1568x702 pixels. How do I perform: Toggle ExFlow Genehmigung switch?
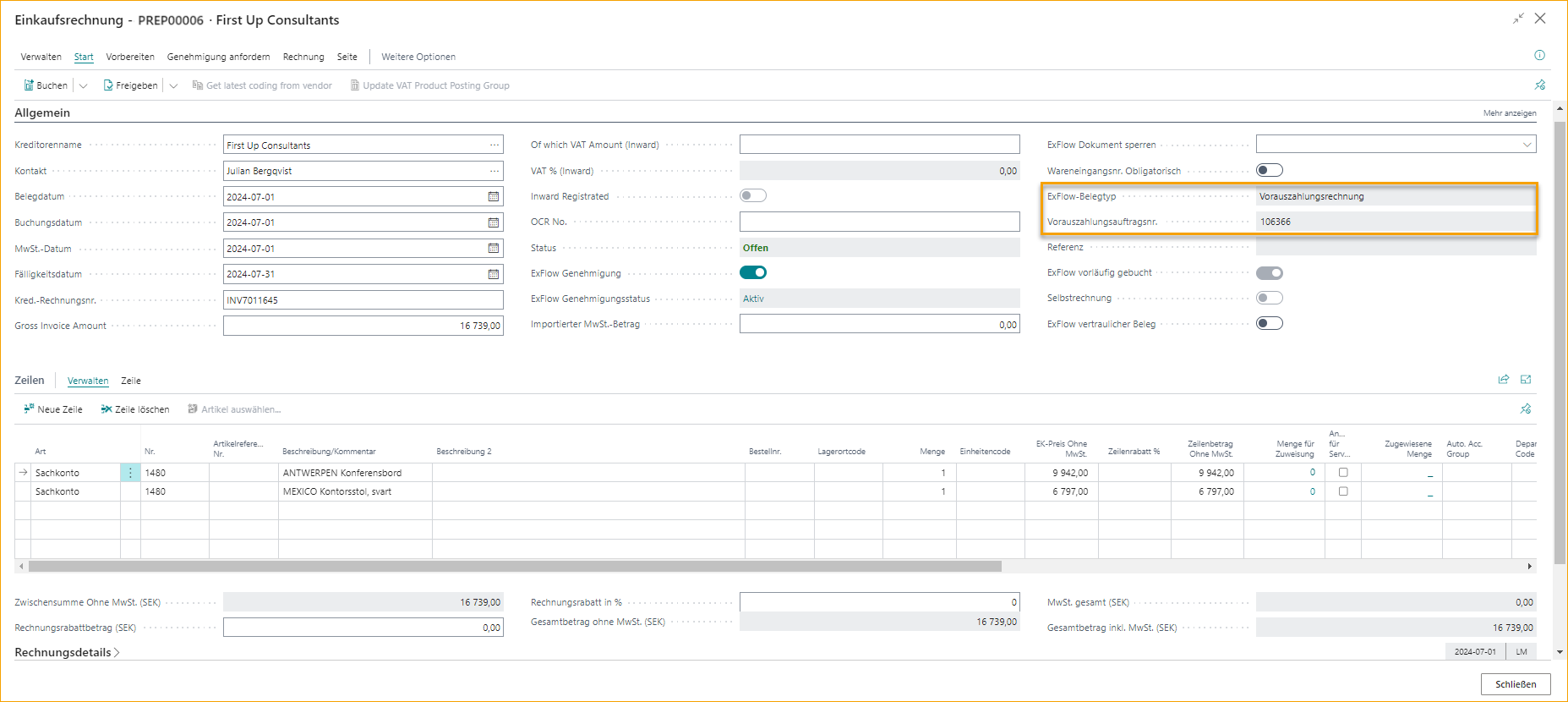(753, 272)
